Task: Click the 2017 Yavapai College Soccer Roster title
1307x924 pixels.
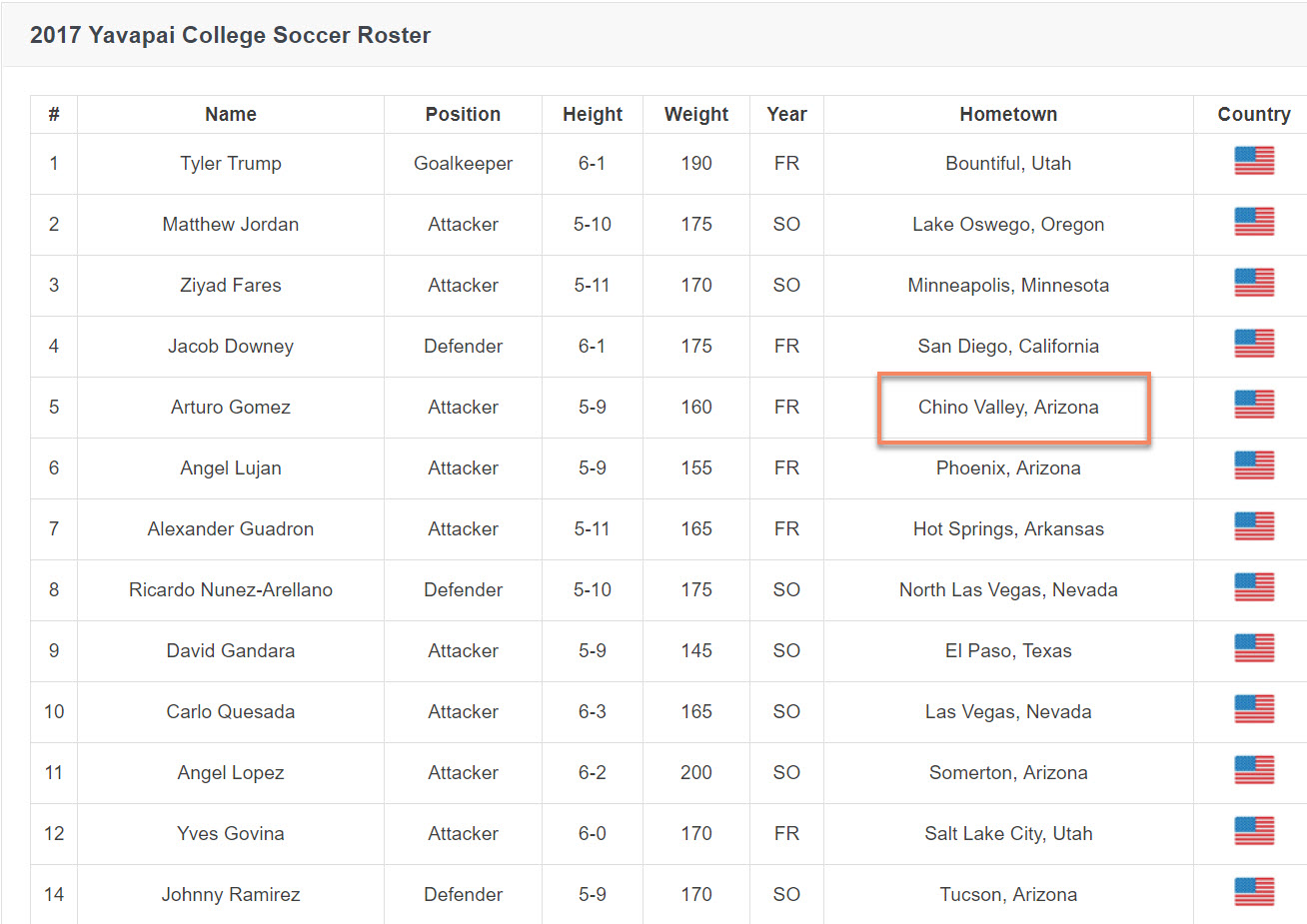Action: click(x=231, y=35)
